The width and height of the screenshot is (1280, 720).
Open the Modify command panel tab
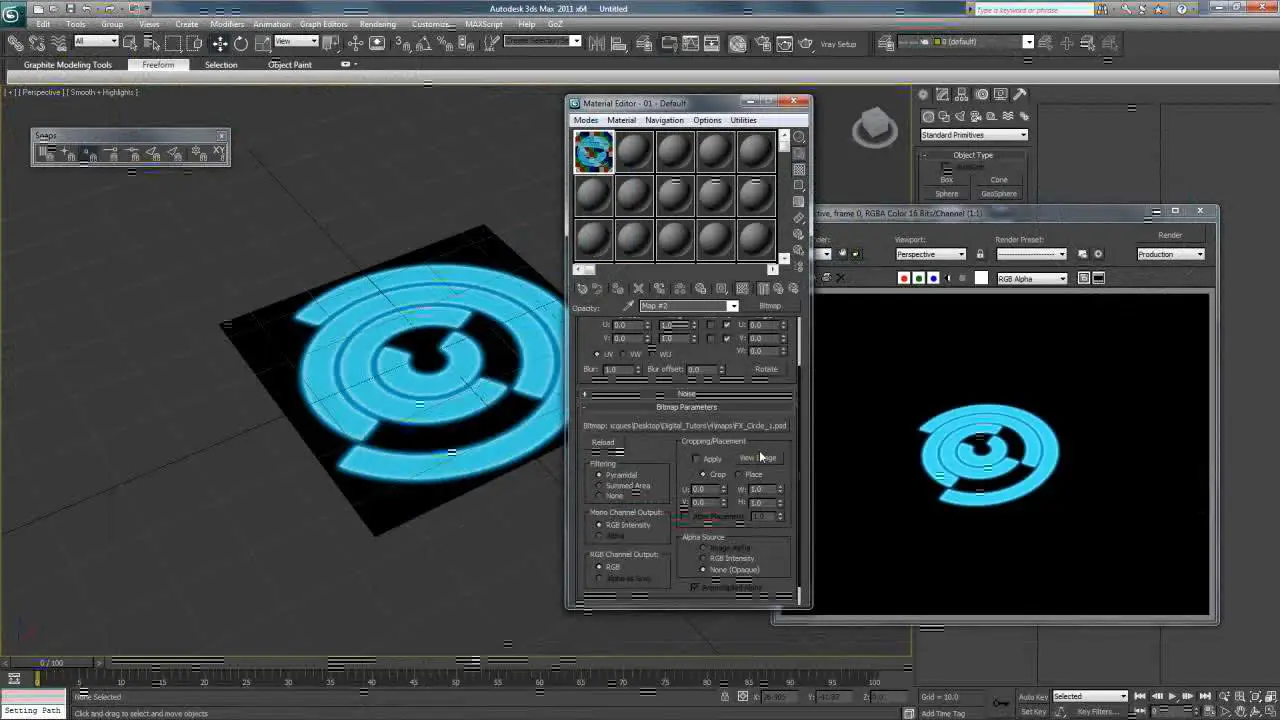(943, 94)
